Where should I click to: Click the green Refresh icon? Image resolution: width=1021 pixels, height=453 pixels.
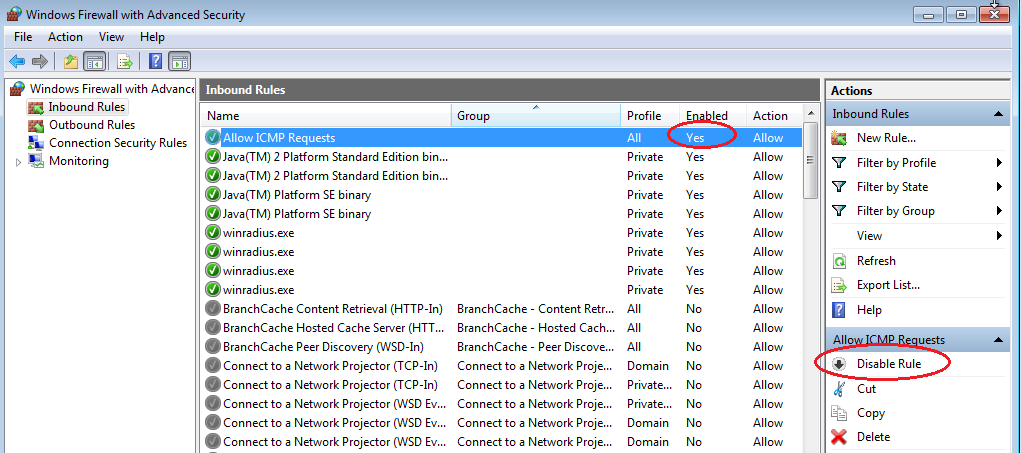click(840, 261)
